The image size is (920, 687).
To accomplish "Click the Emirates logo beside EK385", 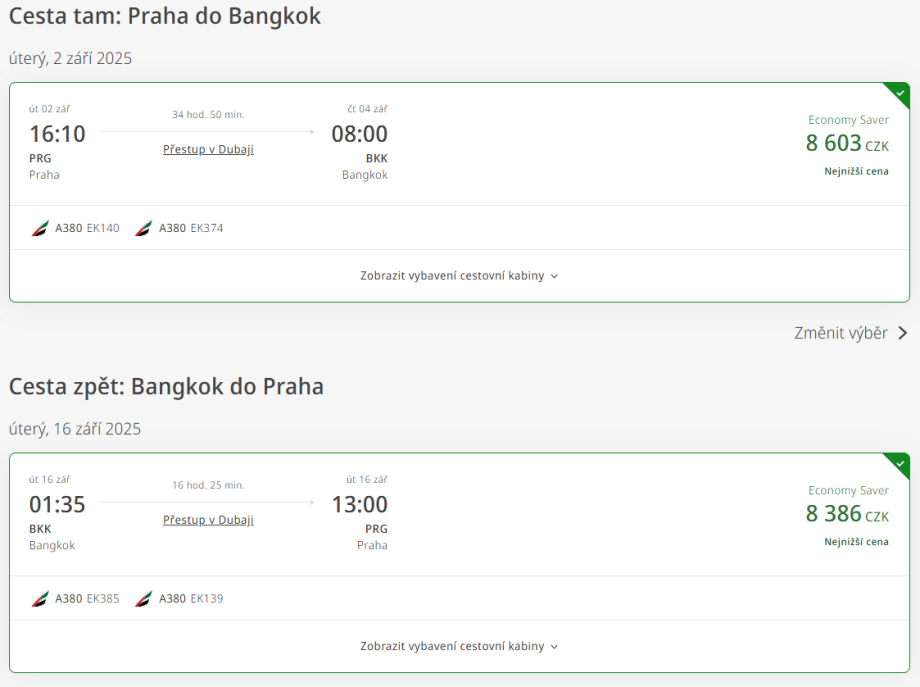I will tap(40, 599).
